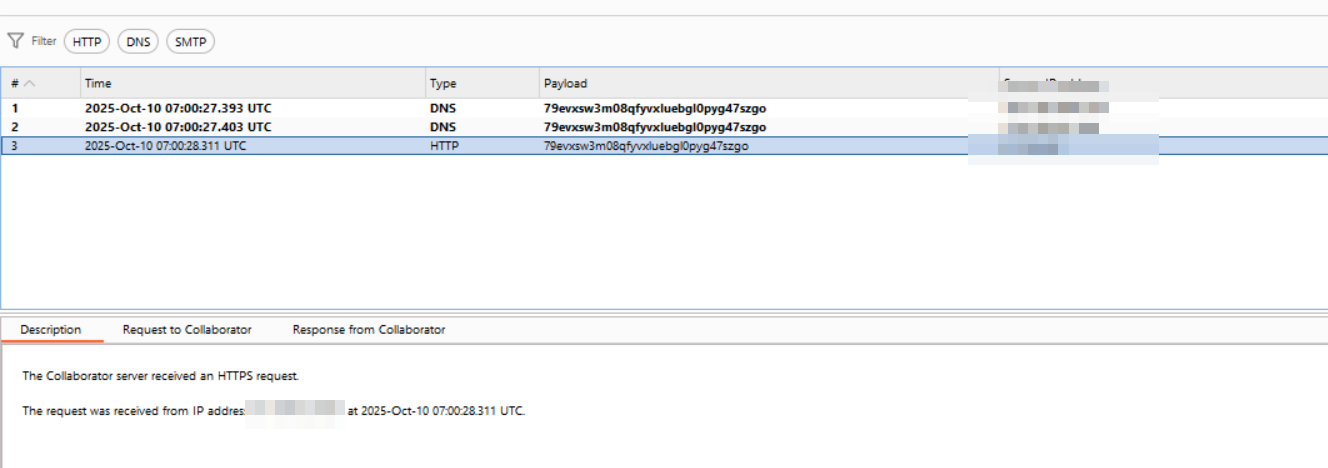Image resolution: width=1328 pixels, height=468 pixels.
Task: Select interaction row number 2
Action: [x=664, y=127]
